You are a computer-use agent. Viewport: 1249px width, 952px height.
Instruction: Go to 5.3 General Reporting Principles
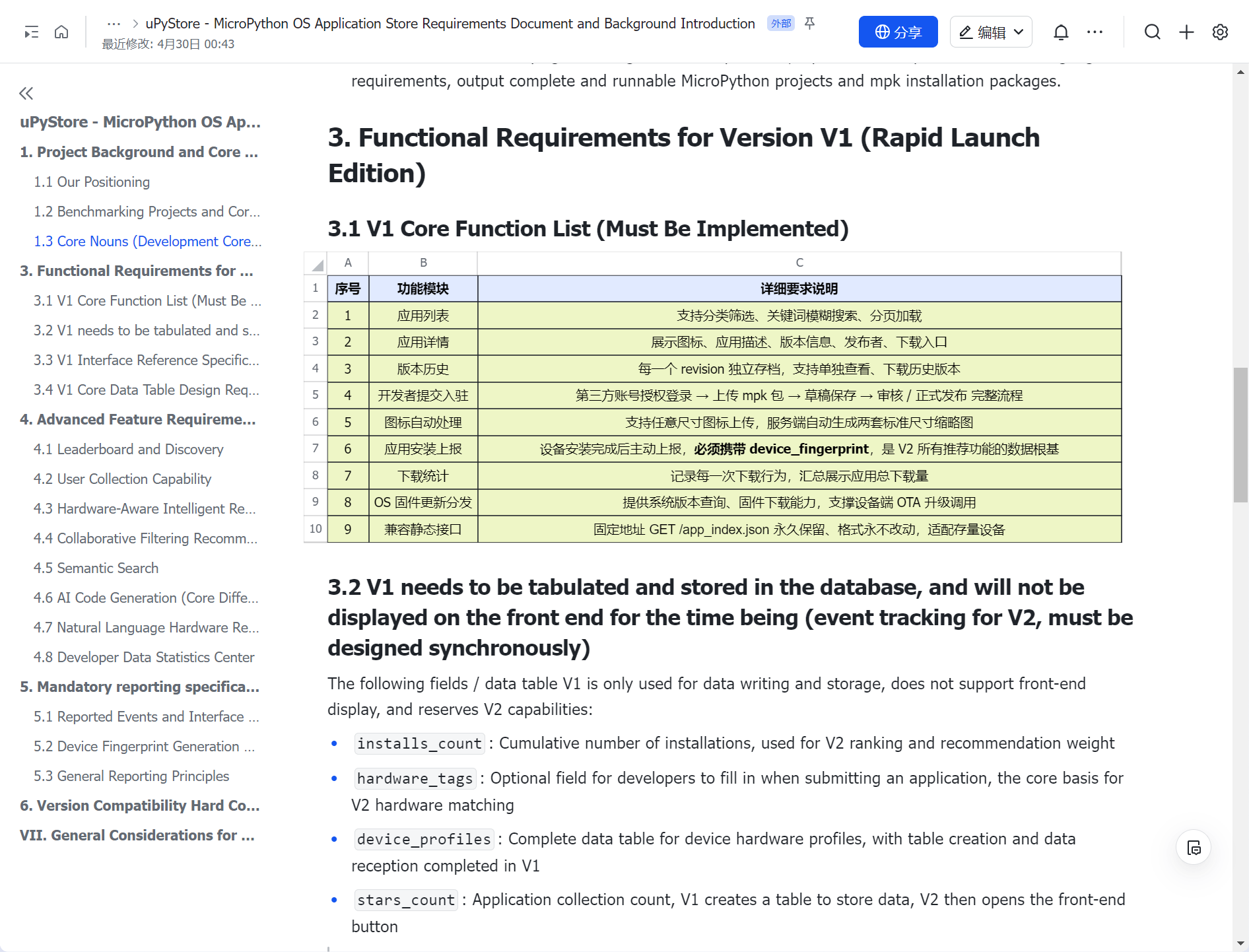131,776
